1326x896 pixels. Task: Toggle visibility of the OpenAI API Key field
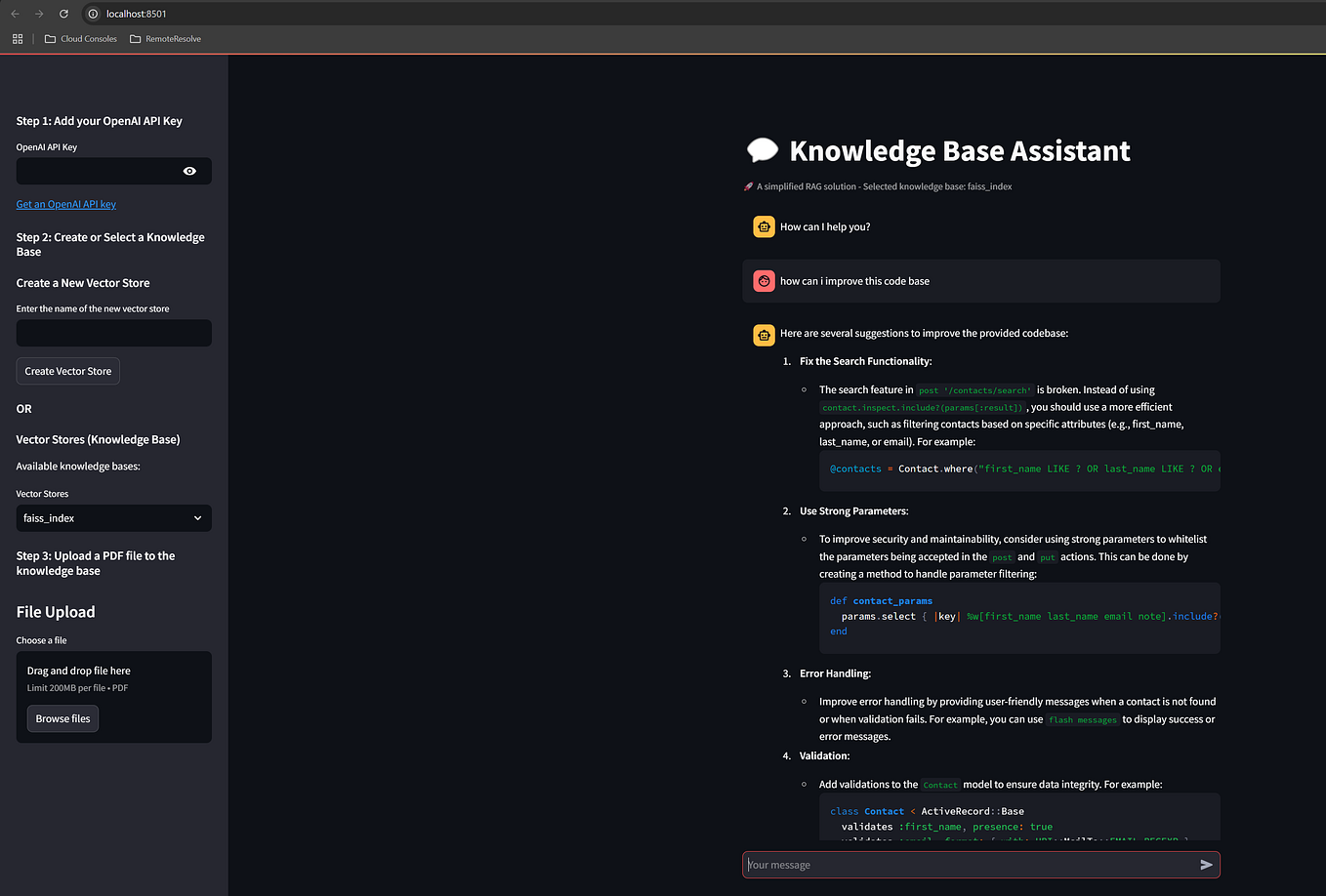[191, 170]
